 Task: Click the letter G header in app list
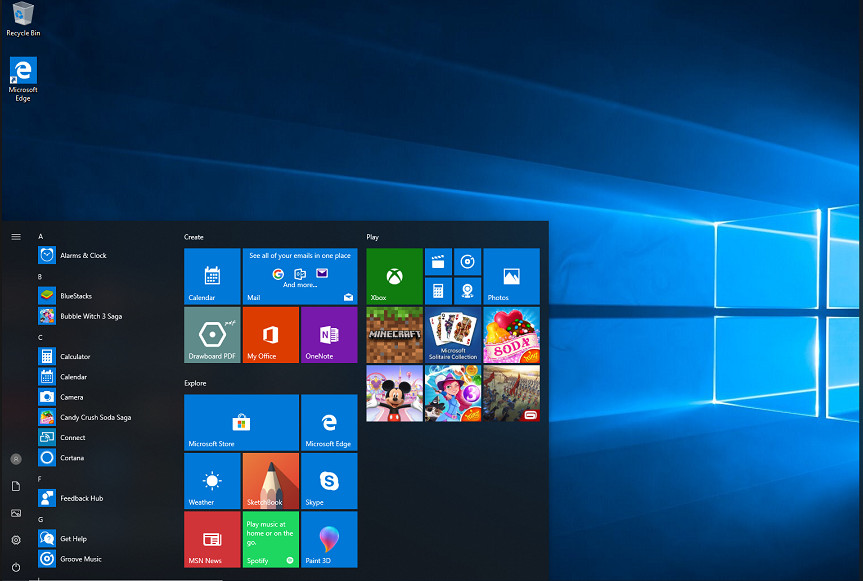tap(40, 519)
